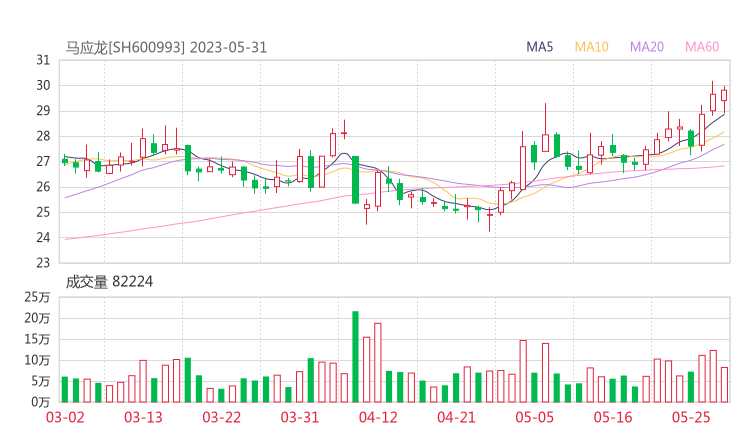
Task: Click the price axis value 31
Action: tap(43, 60)
